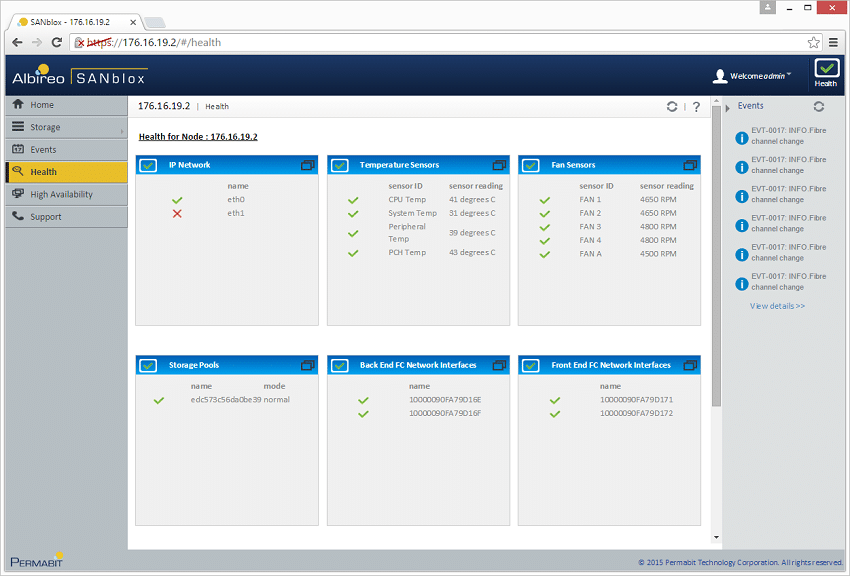Reload the browser page

click(56, 42)
